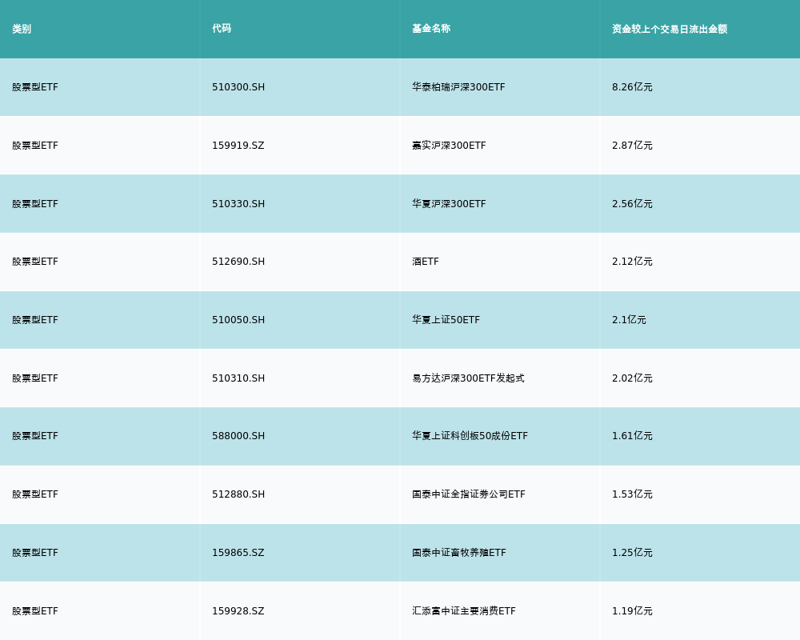Select fund name 国泰中证全指证券公司ETF
This screenshot has width=800, height=640.
pyautogui.click(x=468, y=494)
